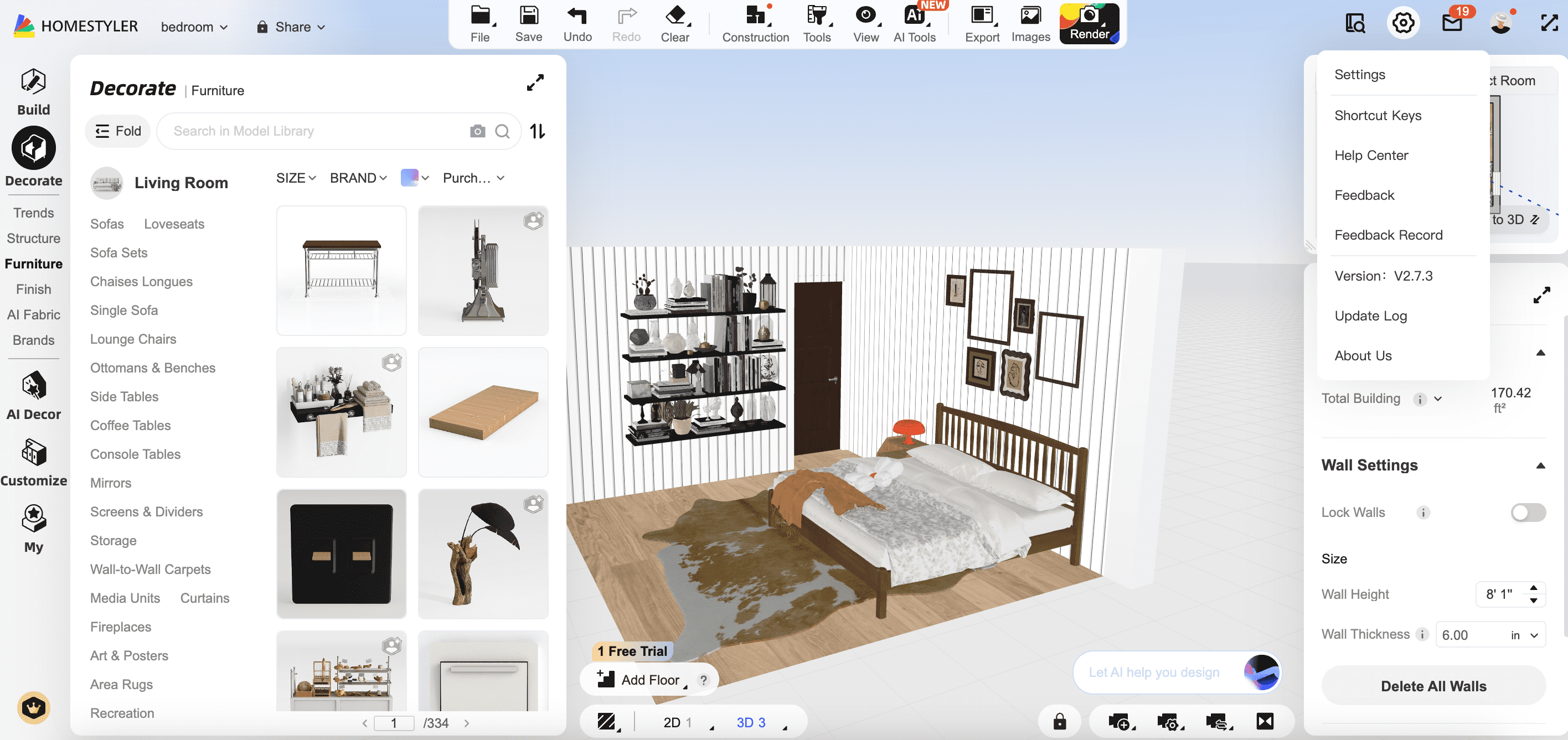1568x740 pixels.
Task: Open AI Tools in toolbar
Action: coord(914,24)
